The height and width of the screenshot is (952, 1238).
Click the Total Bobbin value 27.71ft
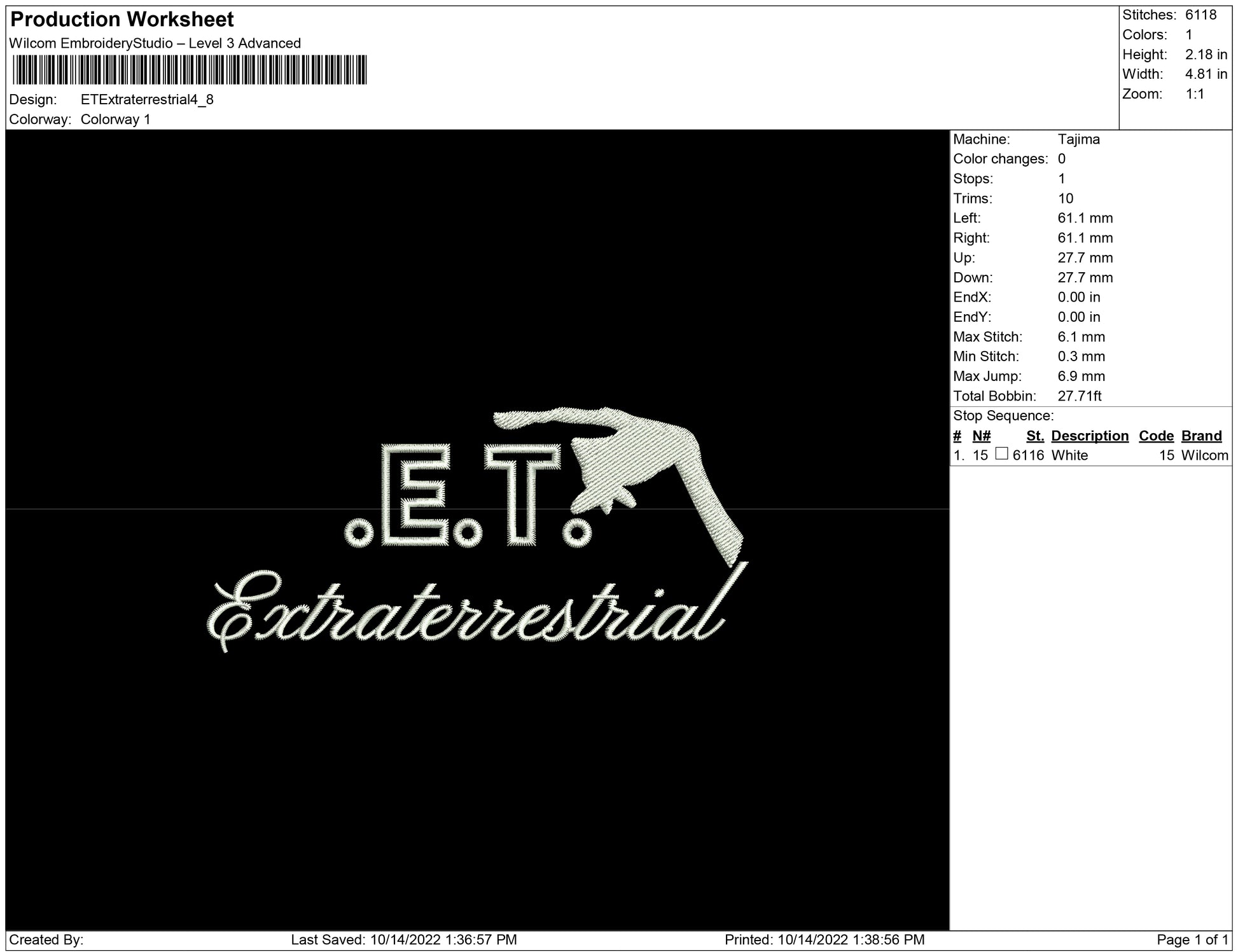pos(1079,396)
